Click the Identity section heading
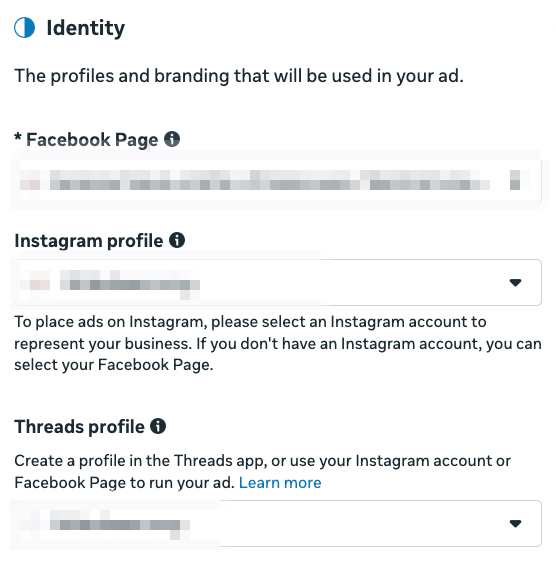Image resolution: width=556 pixels, height=572 pixels. (86, 28)
